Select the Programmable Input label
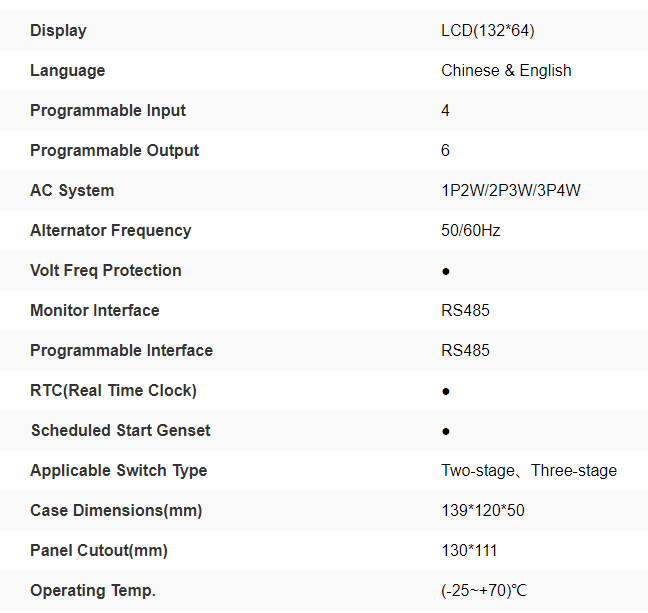Image resolution: width=648 pixels, height=613 pixels. pos(108,111)
